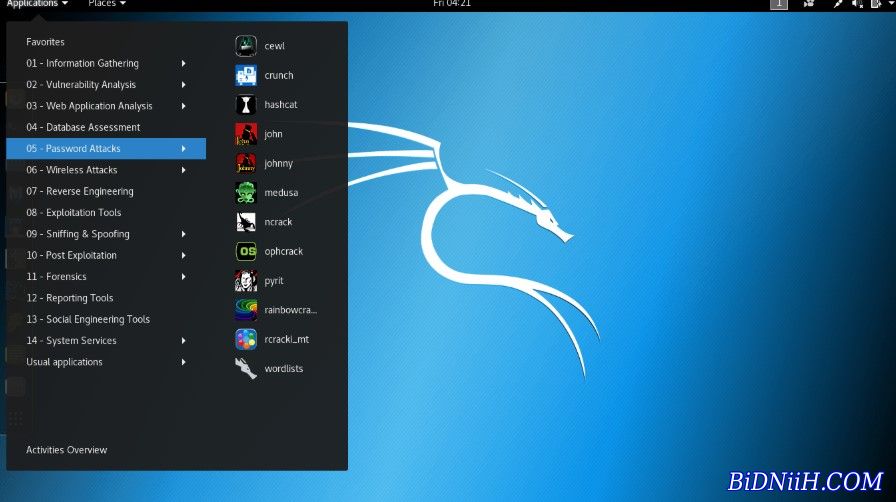Click the power status icon in top bar
896x502 pixels.
pyautogui.click(x=876, y=3)
